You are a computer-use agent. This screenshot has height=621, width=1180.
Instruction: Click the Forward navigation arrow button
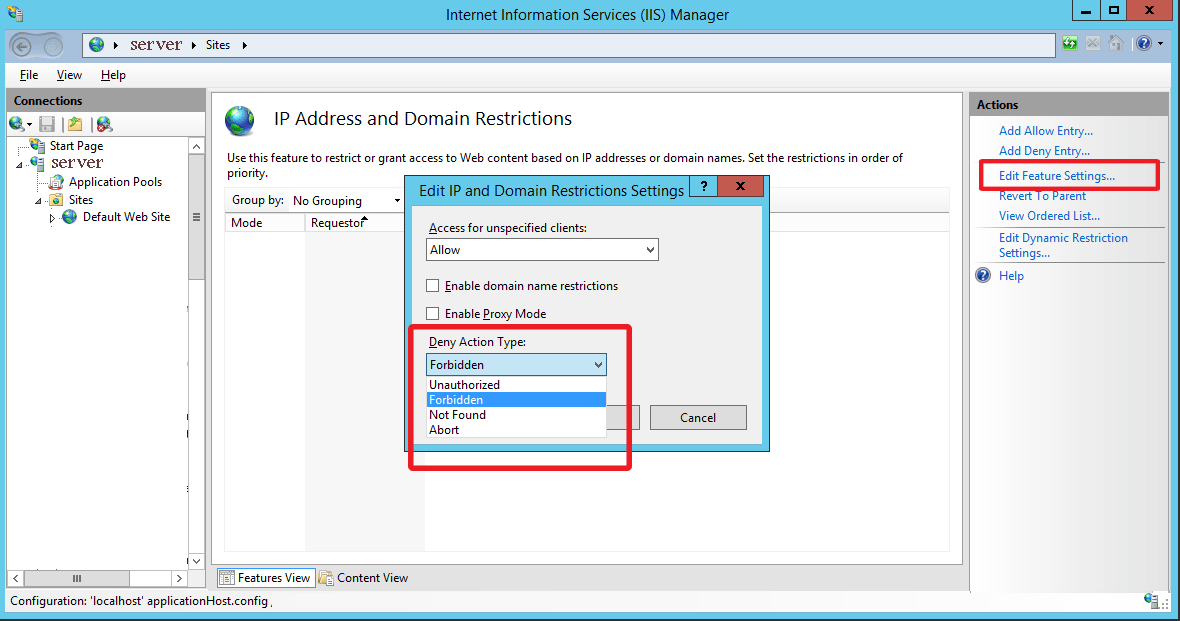click(x=53, y=47)
